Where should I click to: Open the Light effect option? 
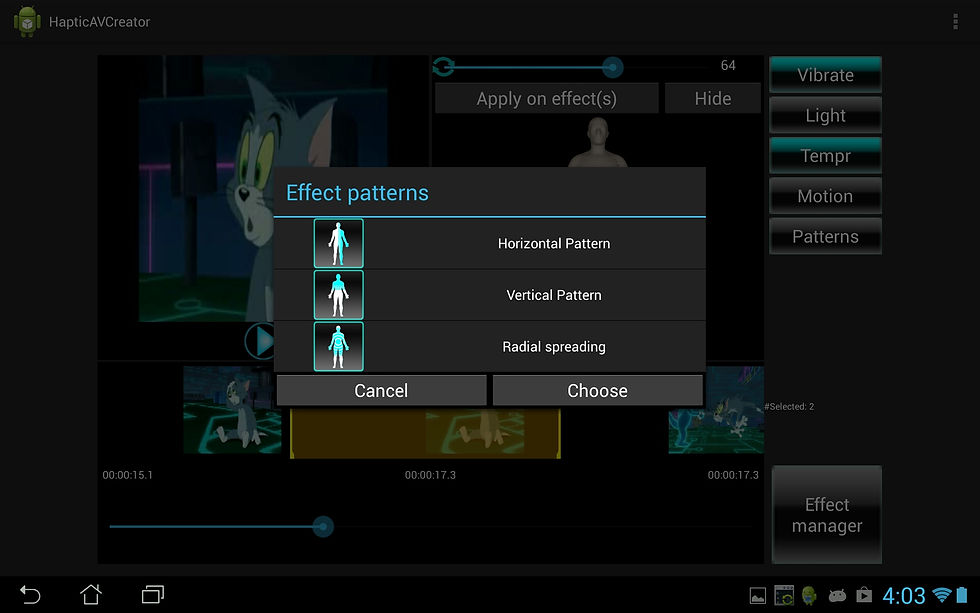click(x=825, y=115)
